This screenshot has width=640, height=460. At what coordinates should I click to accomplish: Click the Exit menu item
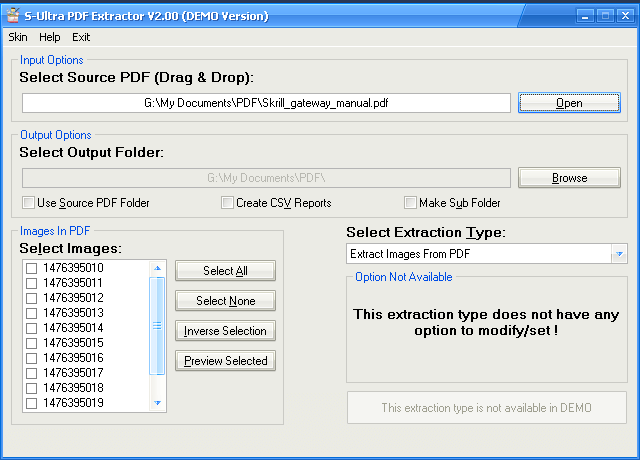[81, 37]
